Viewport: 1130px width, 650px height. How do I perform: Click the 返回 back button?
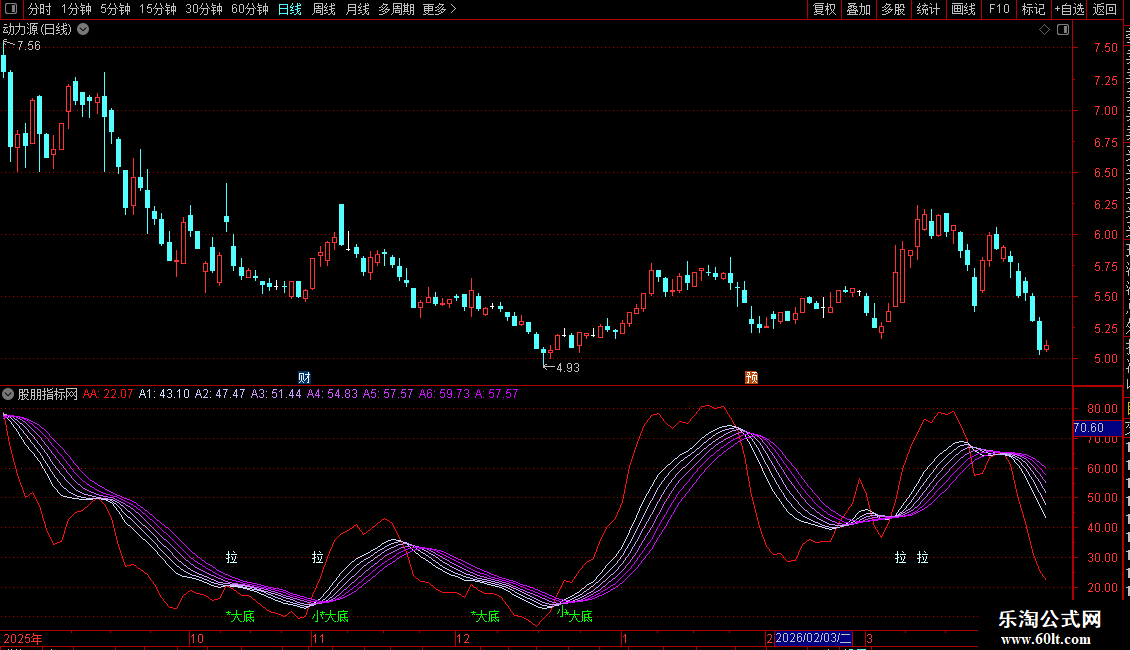coord(1105,9)
